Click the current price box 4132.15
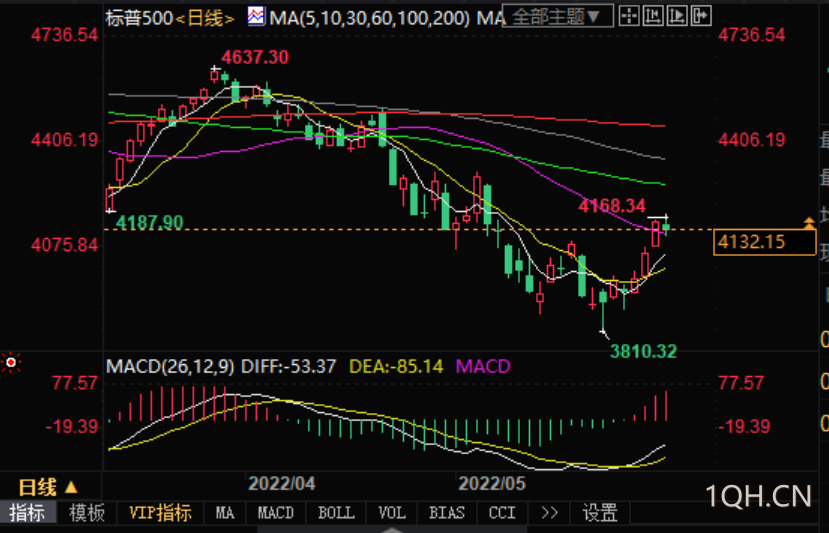 click(x=764, y=242)
